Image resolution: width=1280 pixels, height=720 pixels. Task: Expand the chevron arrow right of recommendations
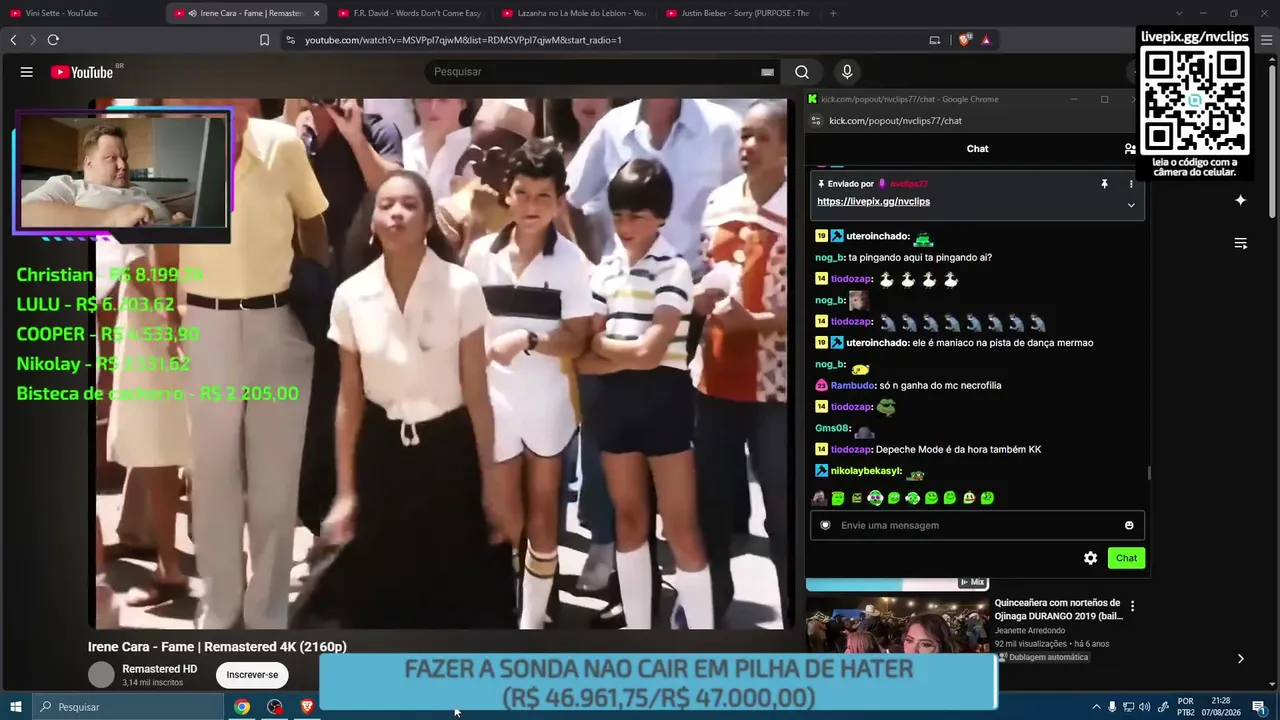(x=1240, y=658)
